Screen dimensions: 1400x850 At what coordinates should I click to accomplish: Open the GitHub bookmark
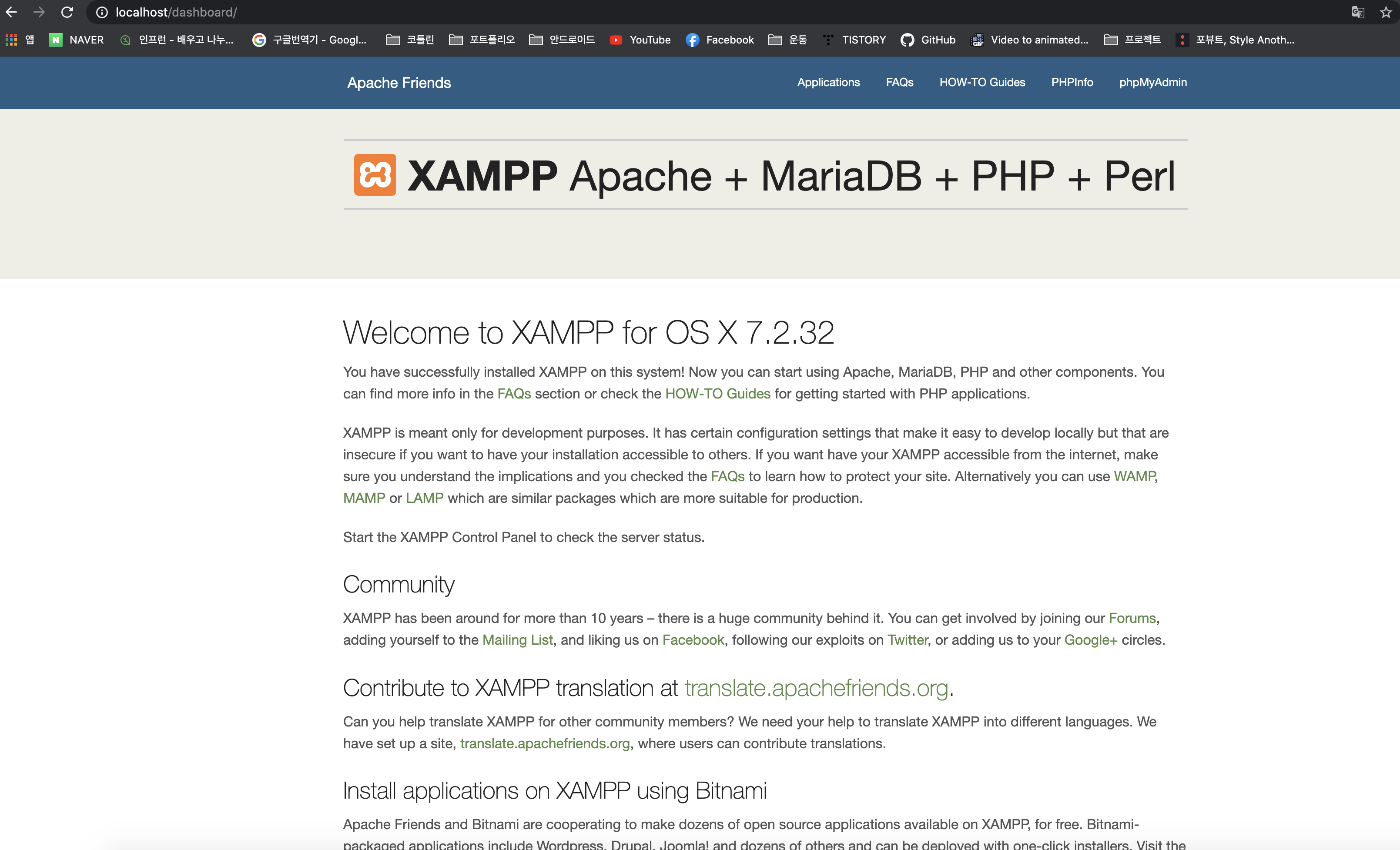click(928, 40)
